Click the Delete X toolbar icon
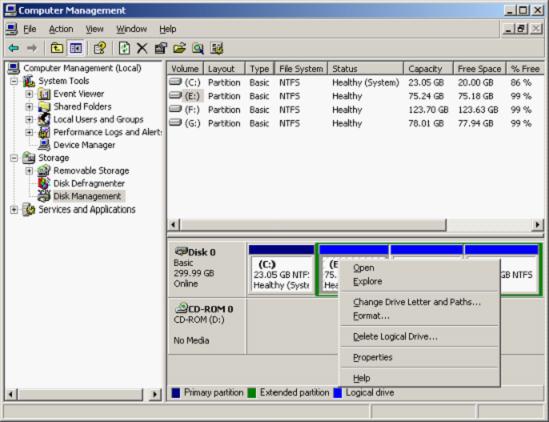The image size is (549, 422). pos(142,48)
